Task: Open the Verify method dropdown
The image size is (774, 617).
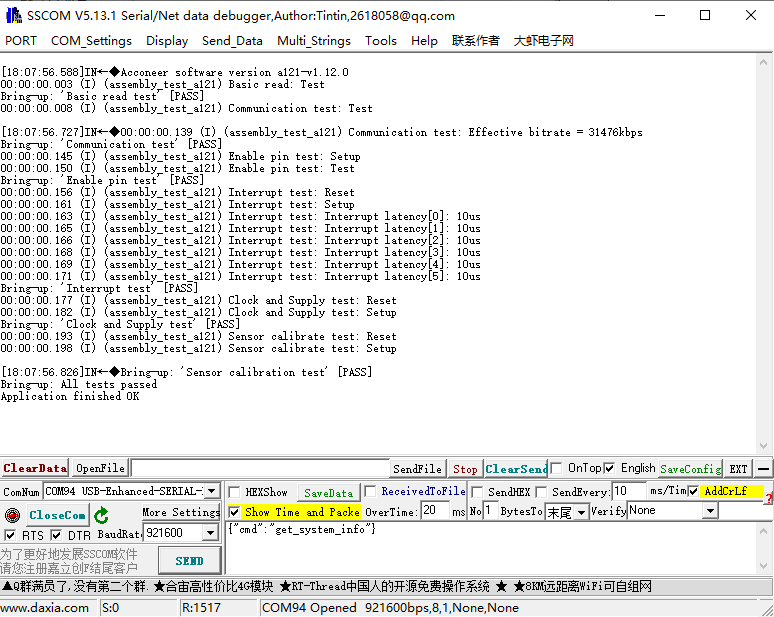Action: (x=710, y=511)
